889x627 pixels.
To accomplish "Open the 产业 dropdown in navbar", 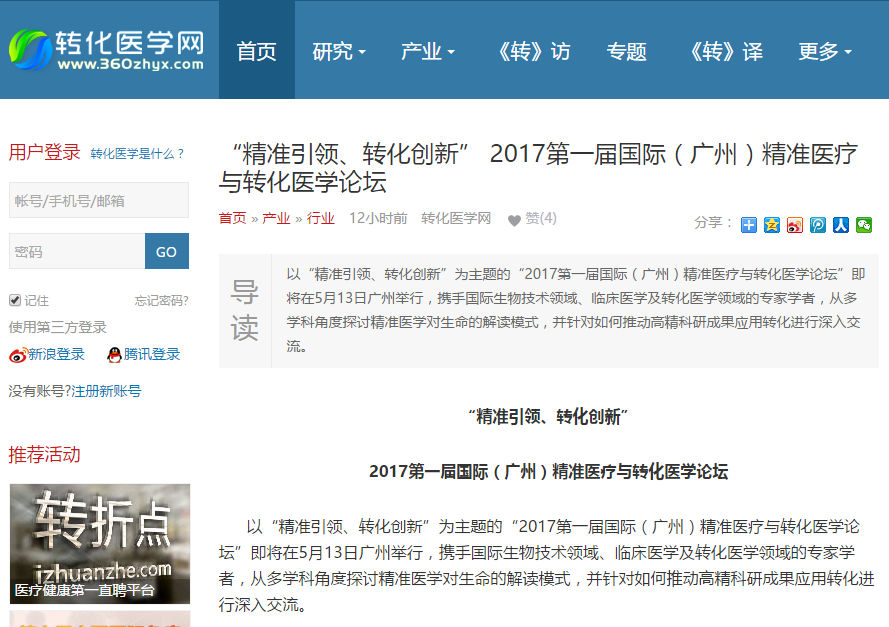I will tap(428, 51).
